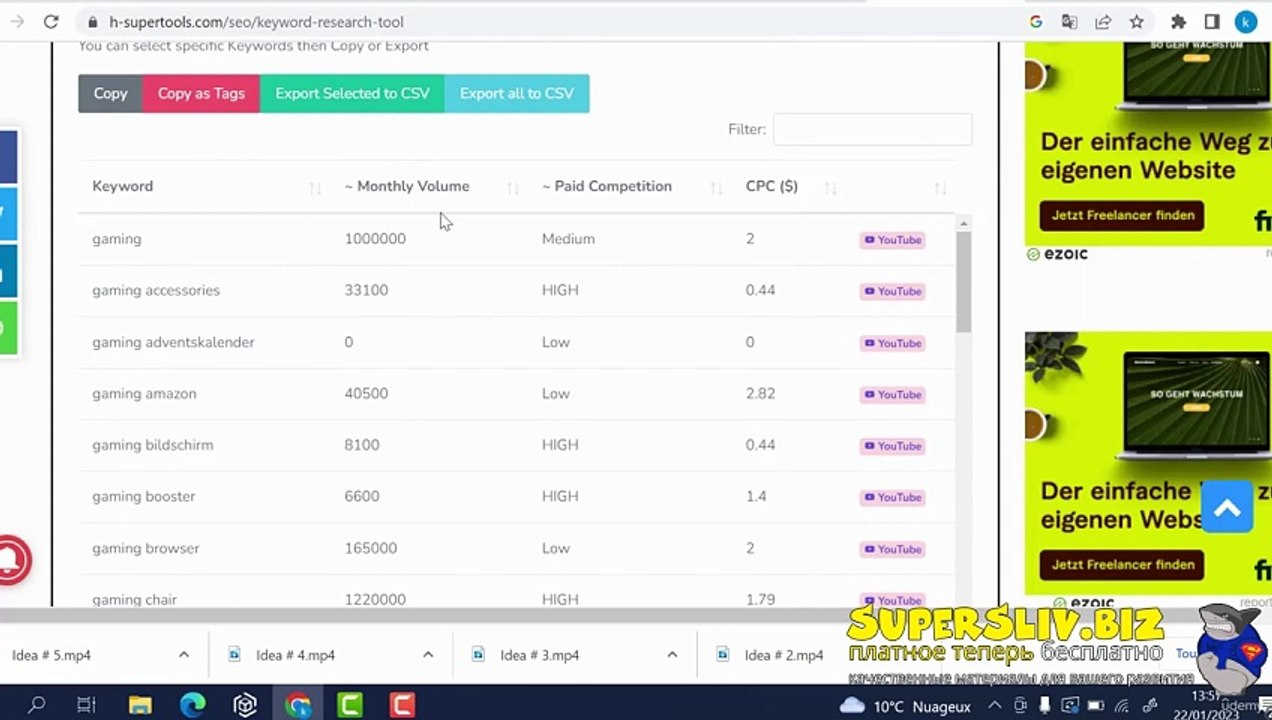Click Export Selected to CSV
Viewport: 1272px width, 720px height.
[x=352, y=93]
